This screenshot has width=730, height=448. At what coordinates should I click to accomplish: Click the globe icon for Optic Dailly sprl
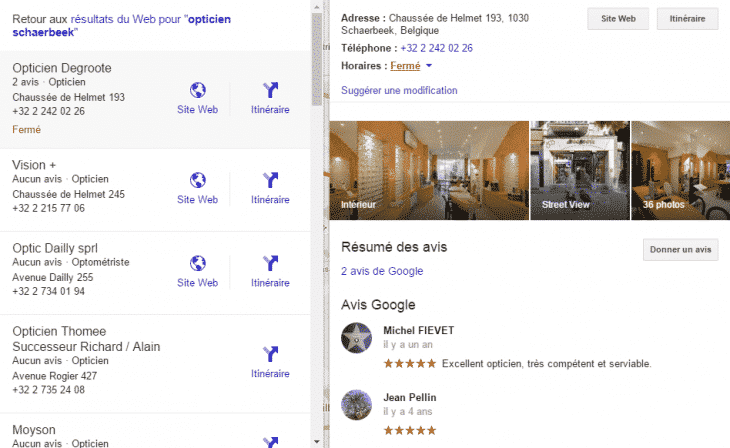(x=197, y=263)
